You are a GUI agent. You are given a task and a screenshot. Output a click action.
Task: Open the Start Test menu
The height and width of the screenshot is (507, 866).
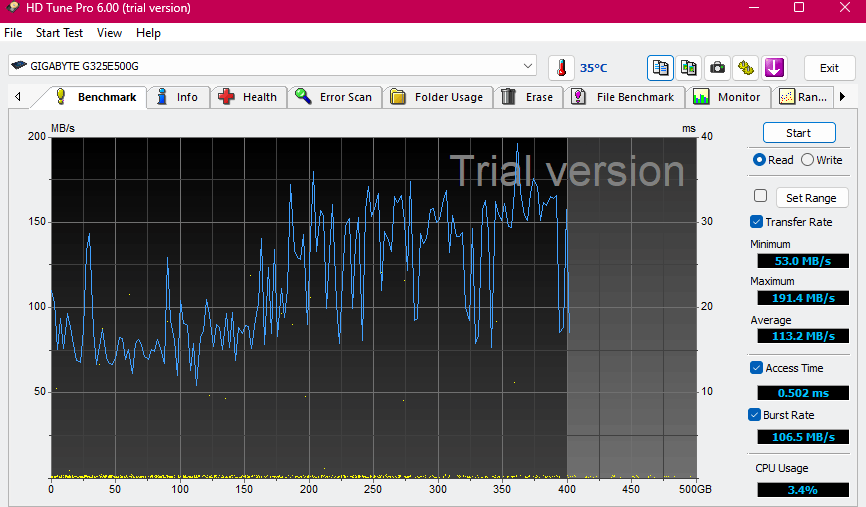[x=59, y=33]
